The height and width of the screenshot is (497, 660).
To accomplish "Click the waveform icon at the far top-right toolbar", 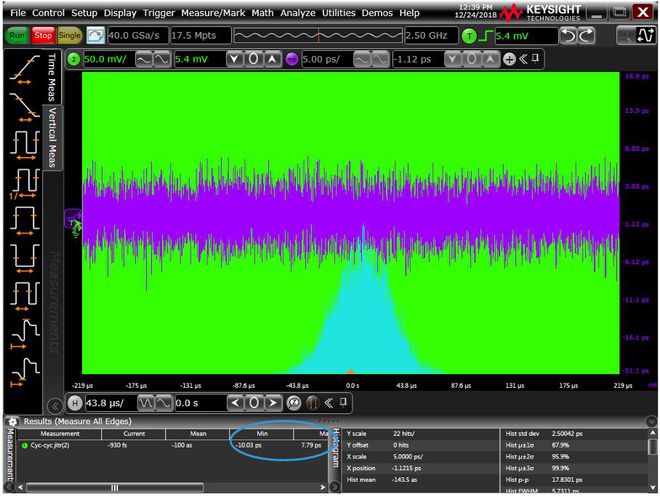I will point(645,35).
